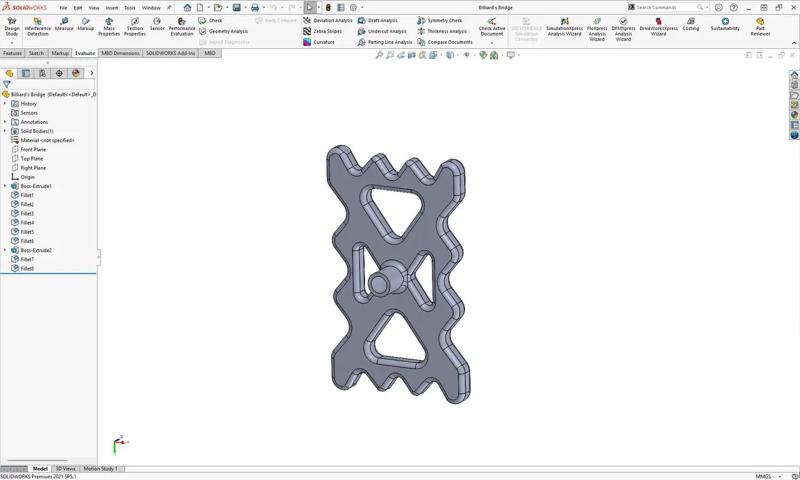
Task: Open Thickness Analysis
Action: (x=442, y=31)
